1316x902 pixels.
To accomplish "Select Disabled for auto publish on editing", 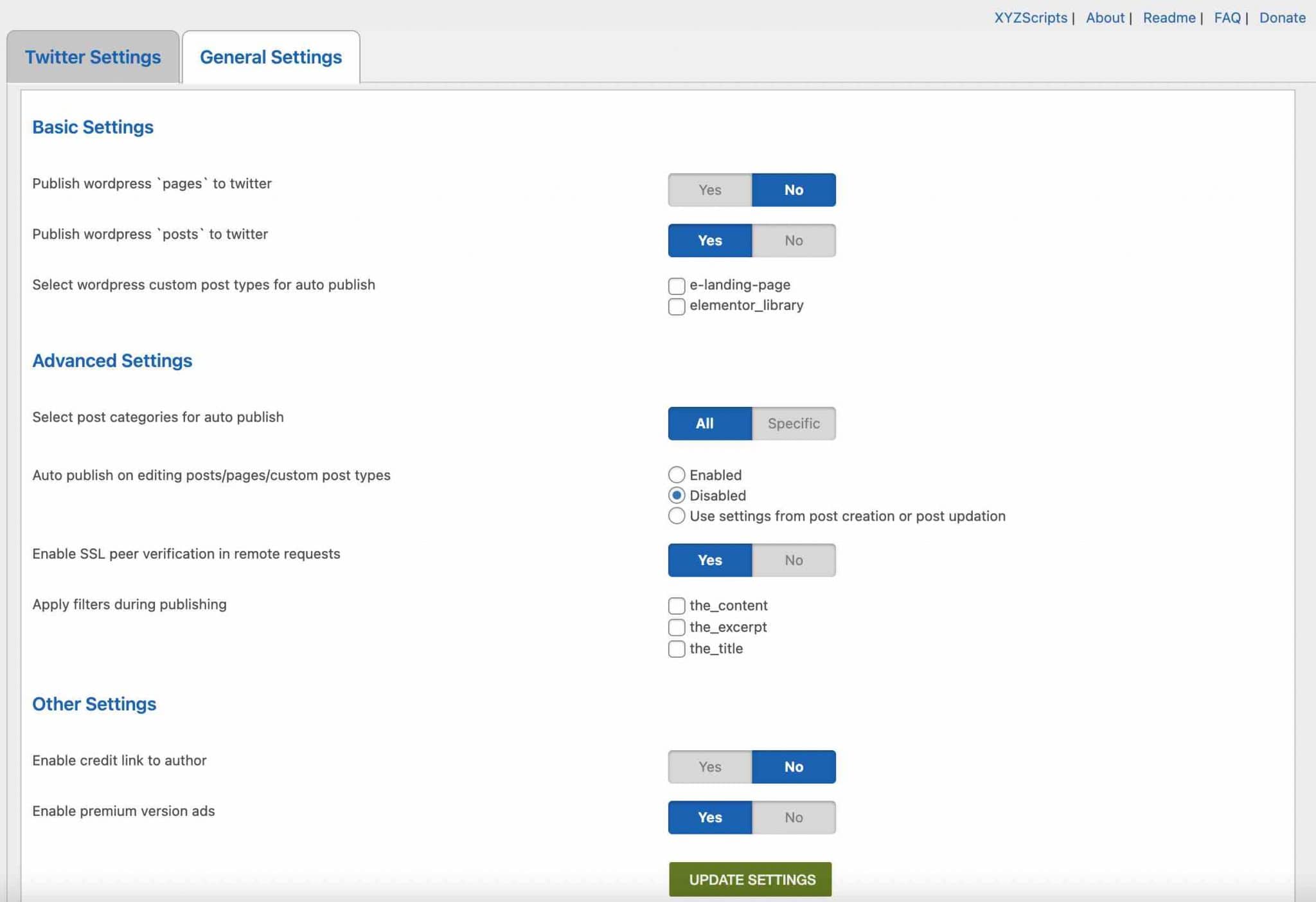I will (677, 495).
